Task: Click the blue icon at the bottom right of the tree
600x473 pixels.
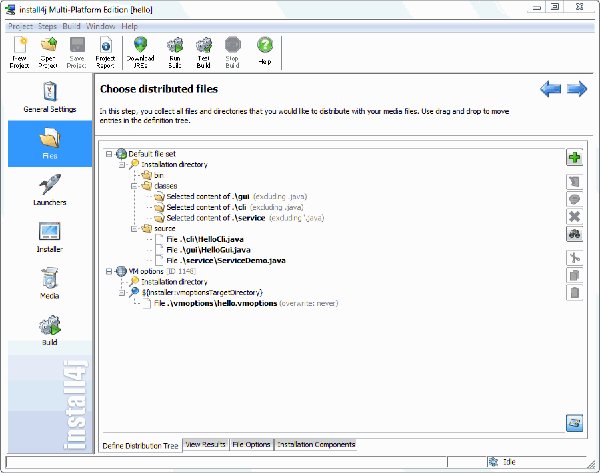Action: [x=574, y=423]
